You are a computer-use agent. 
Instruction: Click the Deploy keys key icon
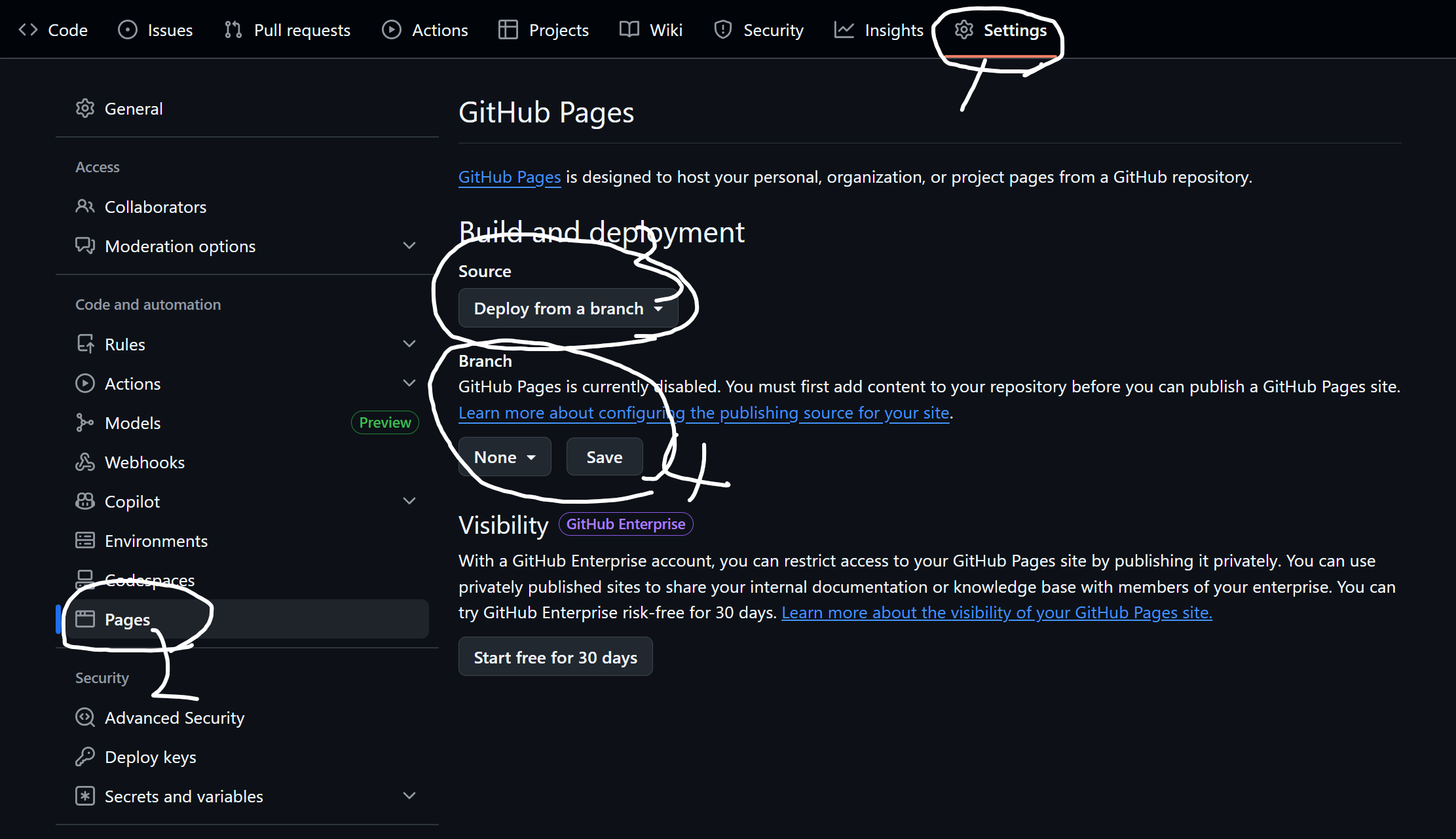tap(85, 757)
